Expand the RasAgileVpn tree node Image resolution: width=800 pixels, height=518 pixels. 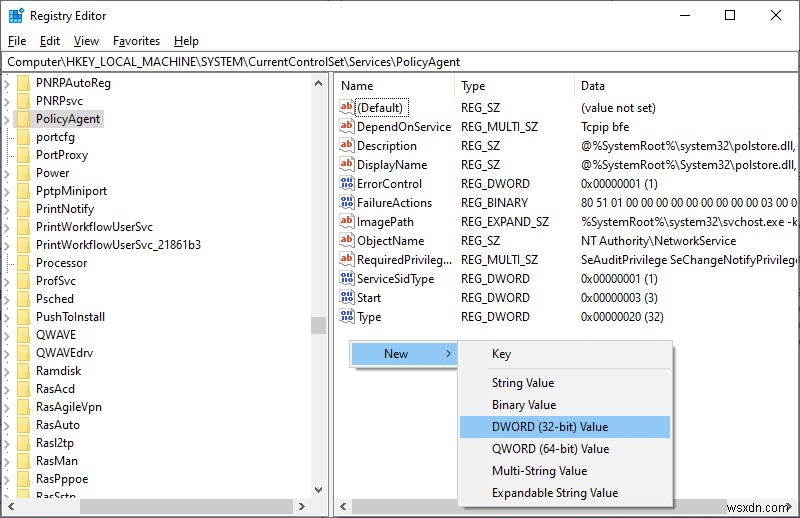click(7, 407)
